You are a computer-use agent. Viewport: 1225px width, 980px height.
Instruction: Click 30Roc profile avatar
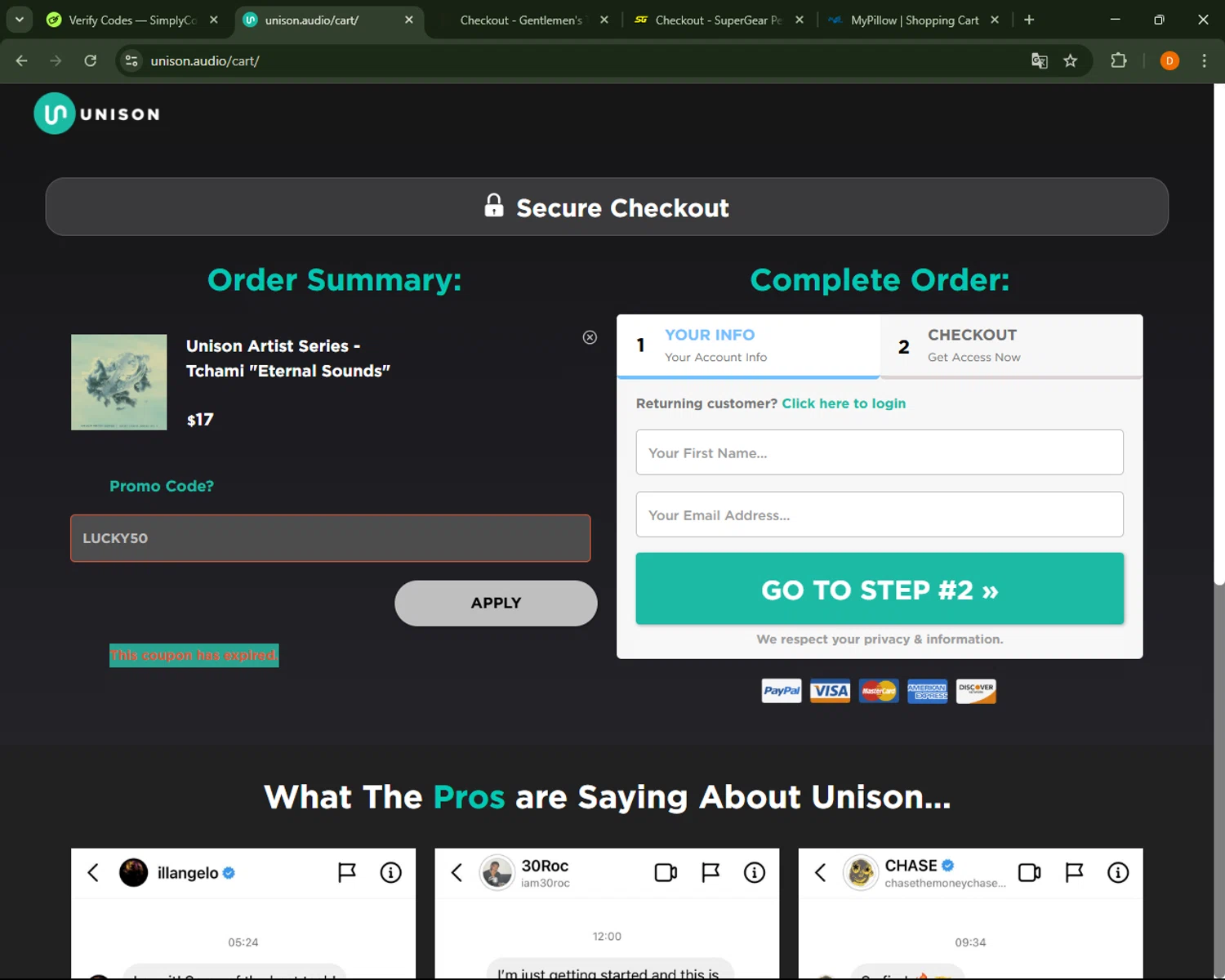tap(497, 872)
